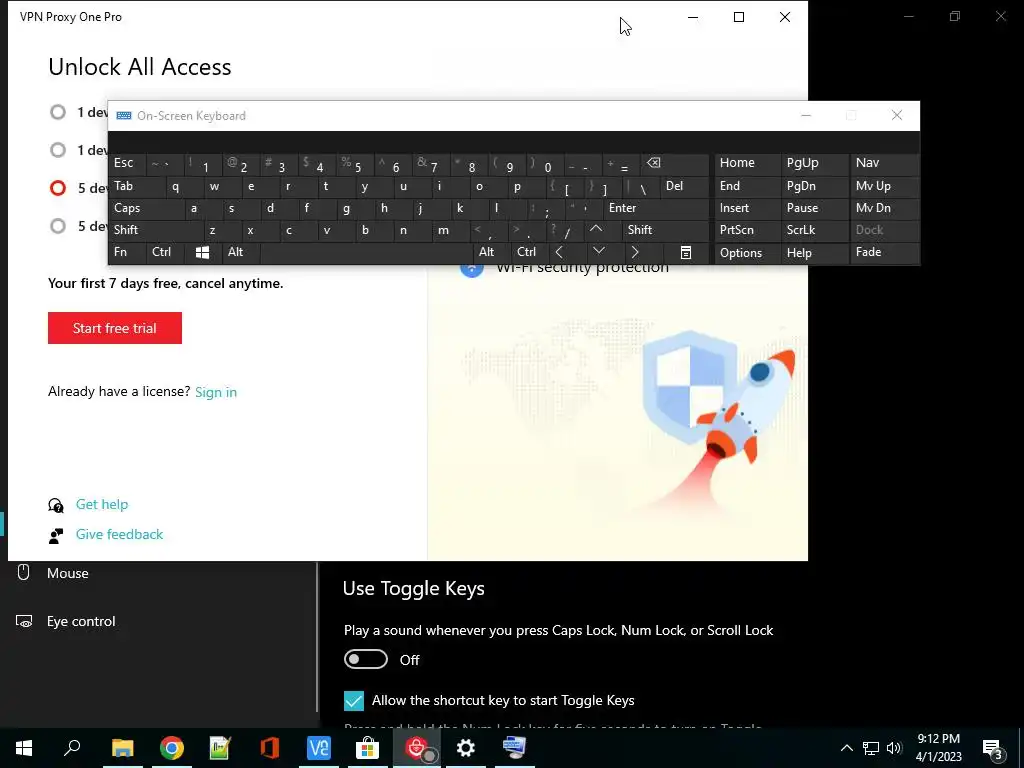Screen dimensions: 1024x768
Task: Click the Wi-Fi security protection icon
Action: coord(472,268)
